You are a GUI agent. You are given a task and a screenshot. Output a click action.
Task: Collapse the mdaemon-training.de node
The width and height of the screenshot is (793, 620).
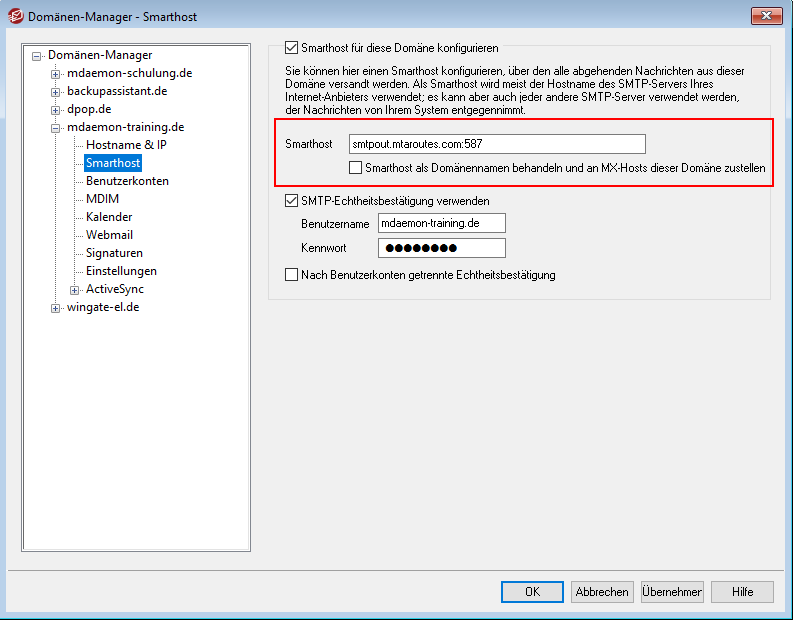56,128
